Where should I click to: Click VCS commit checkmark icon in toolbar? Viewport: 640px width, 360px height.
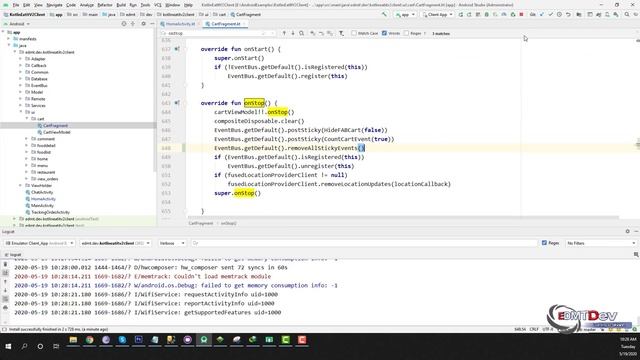pyautogui.click(x=550, y=14)
